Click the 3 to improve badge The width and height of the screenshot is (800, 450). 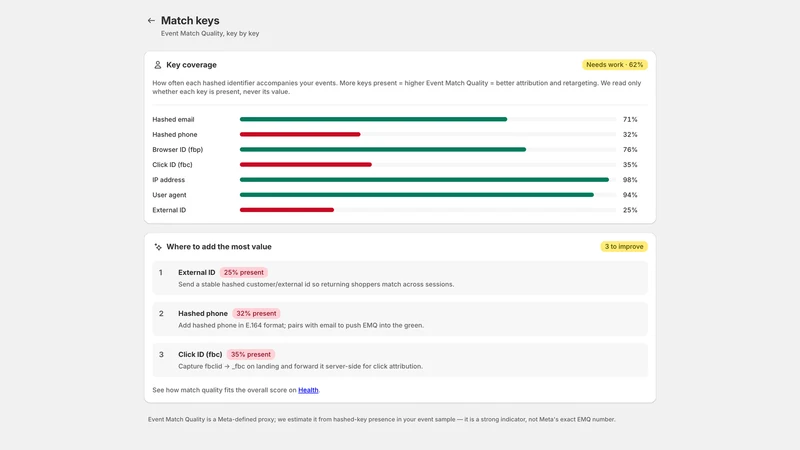[x=623, y=246]
